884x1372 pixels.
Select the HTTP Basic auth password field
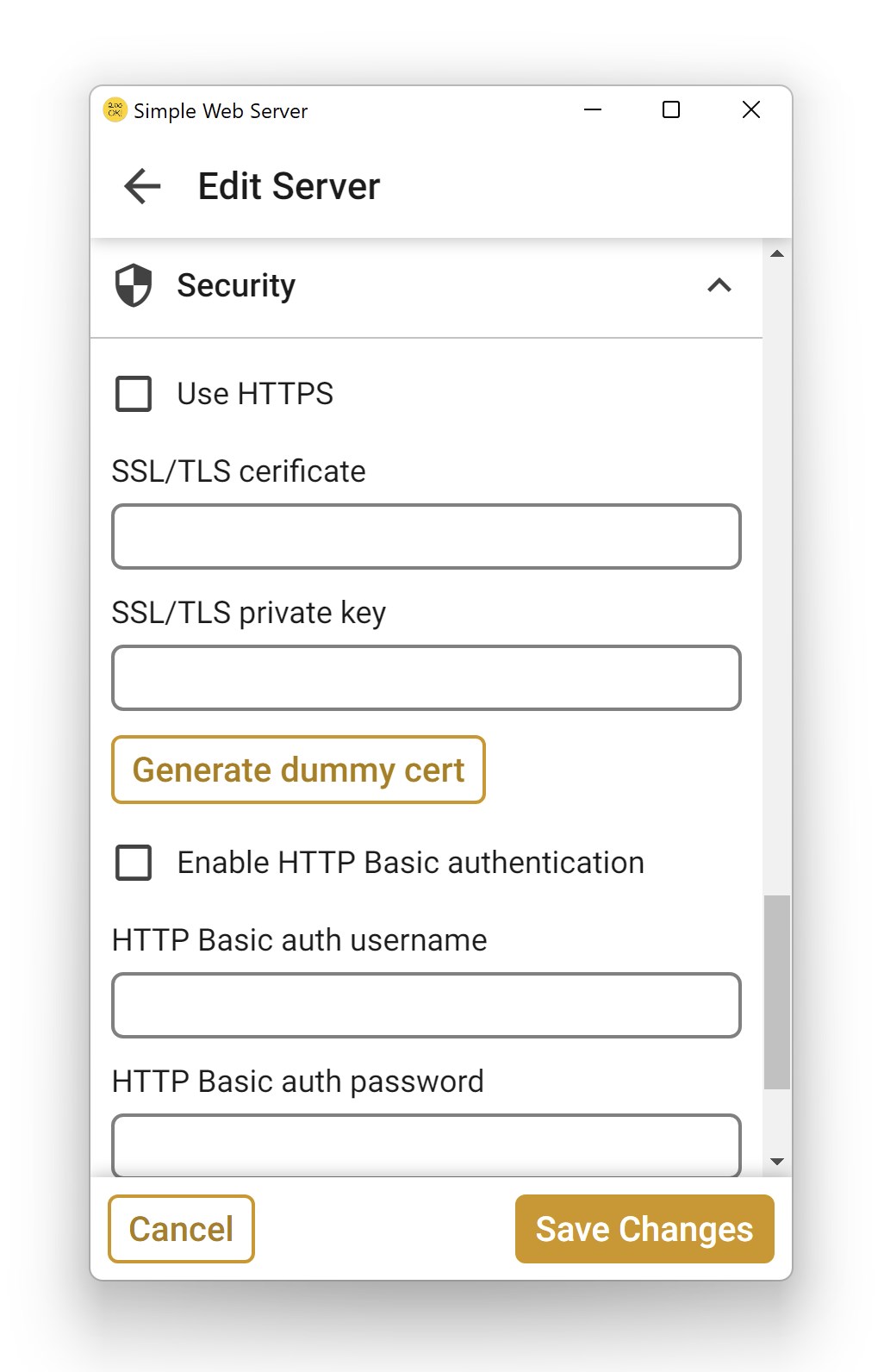click(426, 1144)
